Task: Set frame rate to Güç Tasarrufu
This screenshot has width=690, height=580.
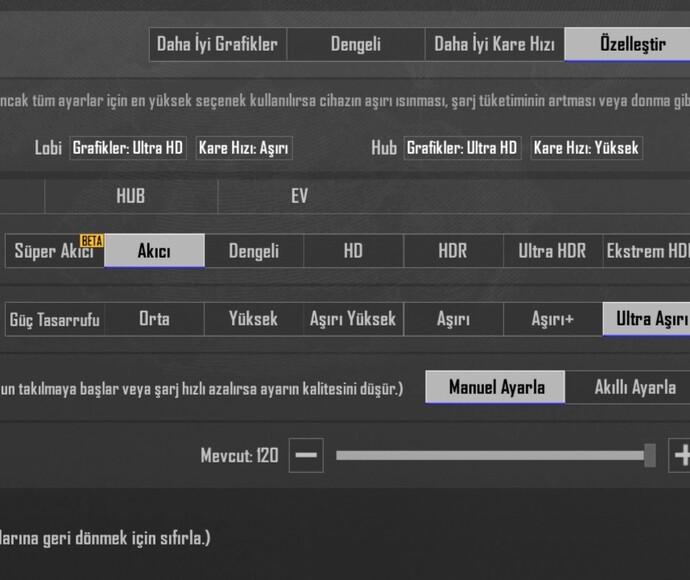Action: [x=55, y=319]
